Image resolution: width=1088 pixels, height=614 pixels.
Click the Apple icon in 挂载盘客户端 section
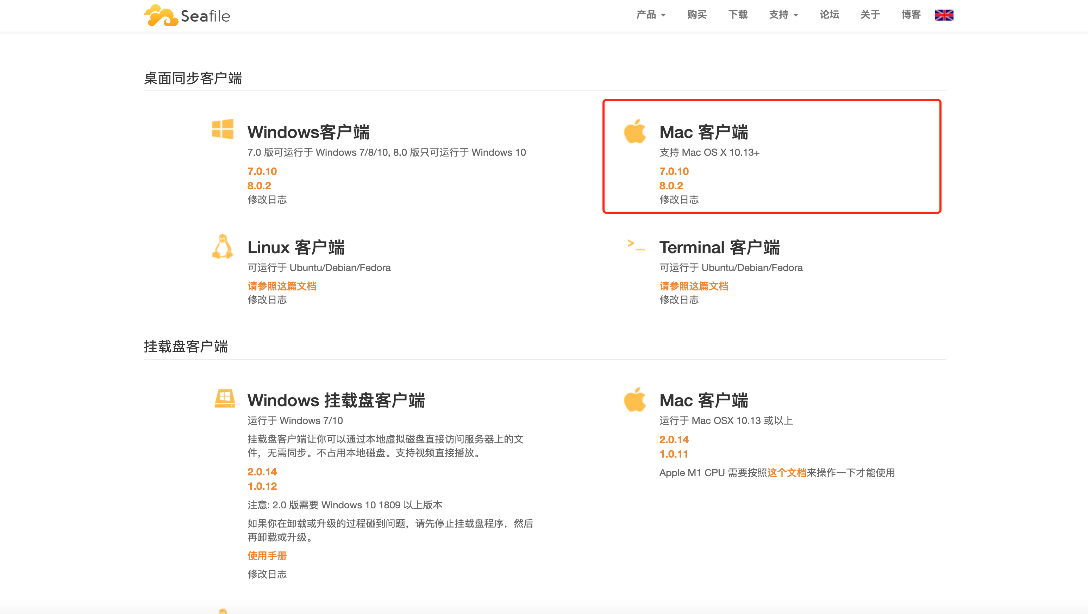[635, 400]
